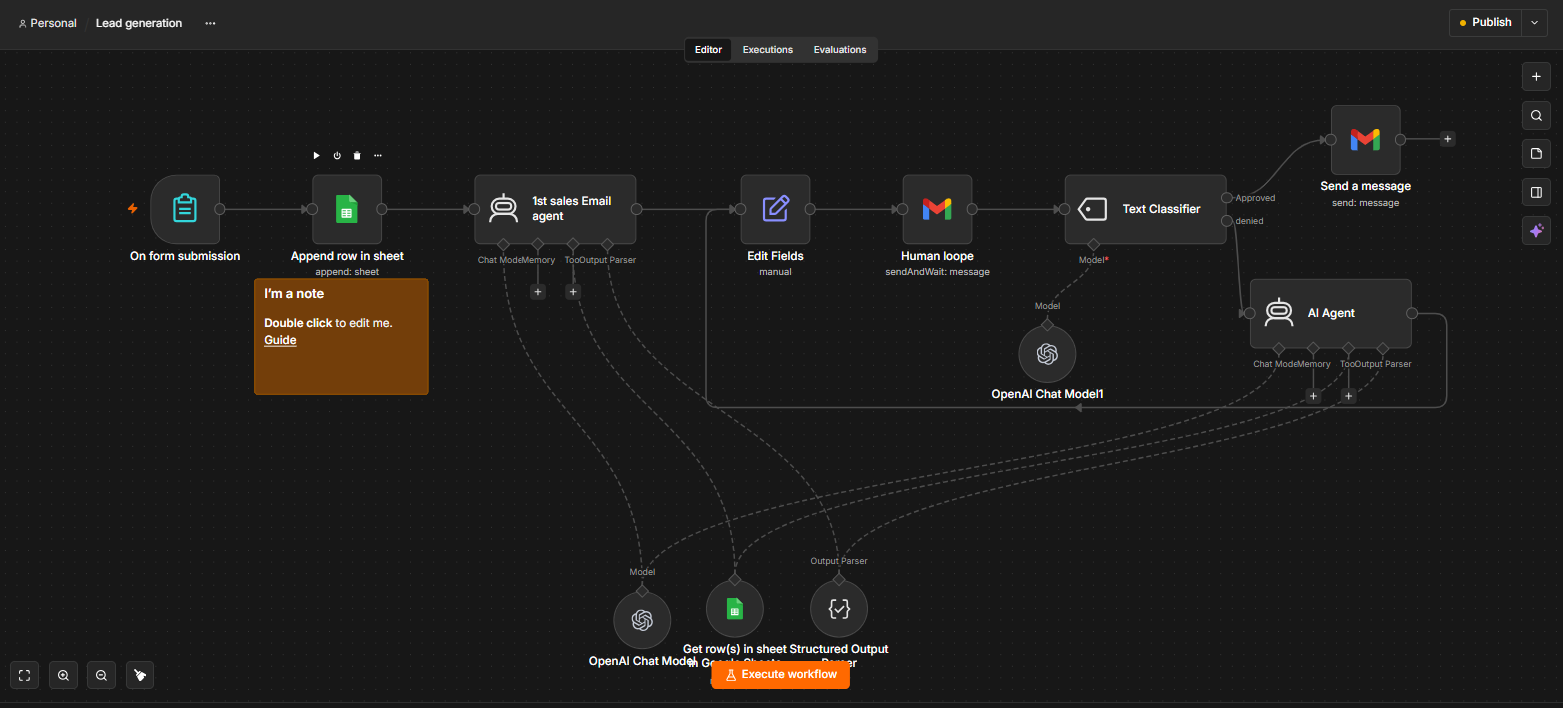
Task: Select the OpenAI Chat Model1 node
Action: [x=1047, y=354]
